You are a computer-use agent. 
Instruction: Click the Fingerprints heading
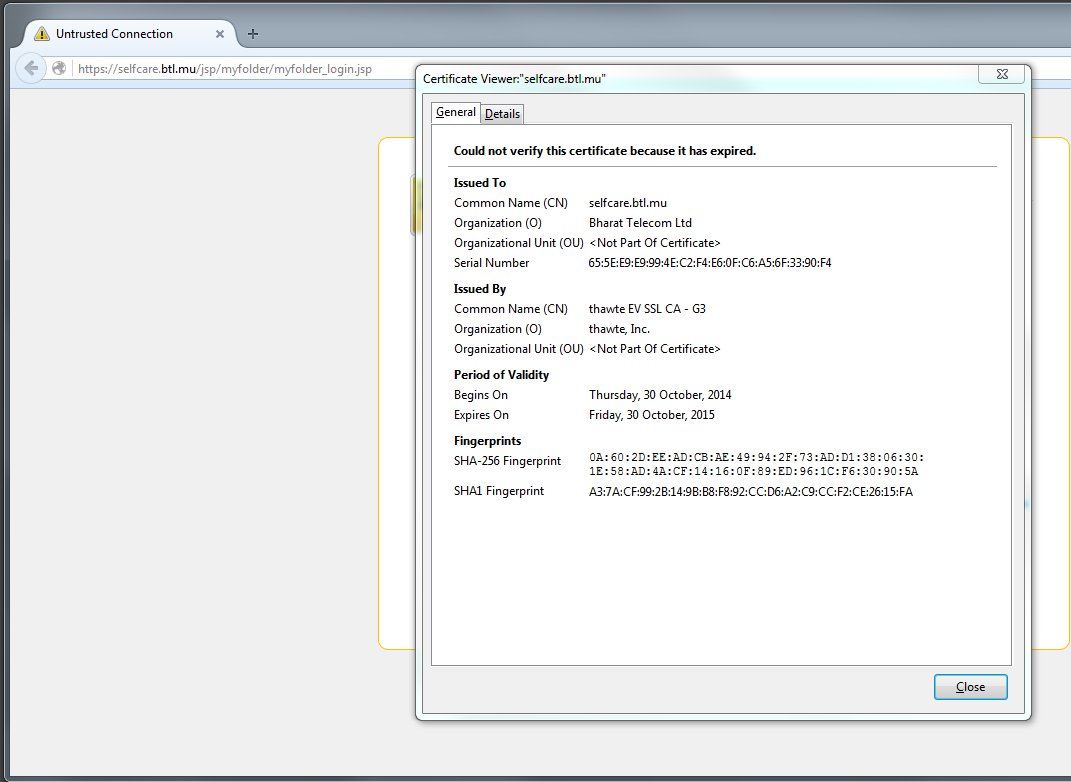[x=487, y=441]
